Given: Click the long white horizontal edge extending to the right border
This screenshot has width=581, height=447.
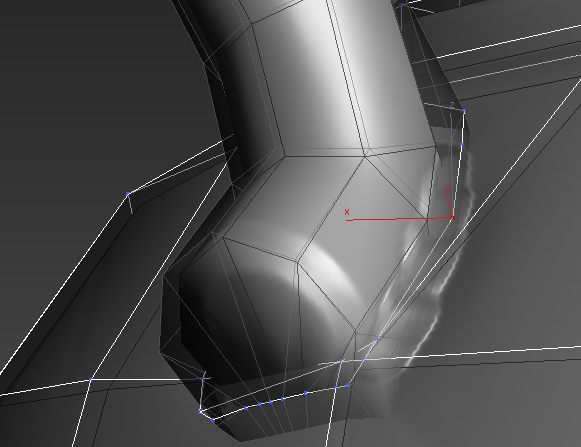Looking at the screenshot, I should coord(471,353).
